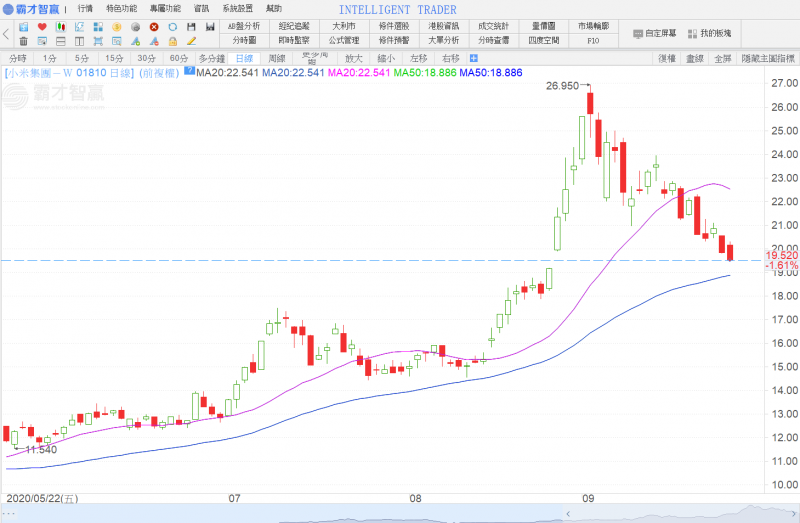This screenshot has height=523, width=800.
Task: Click the padlock lock icon
Action: click(172, 41)
